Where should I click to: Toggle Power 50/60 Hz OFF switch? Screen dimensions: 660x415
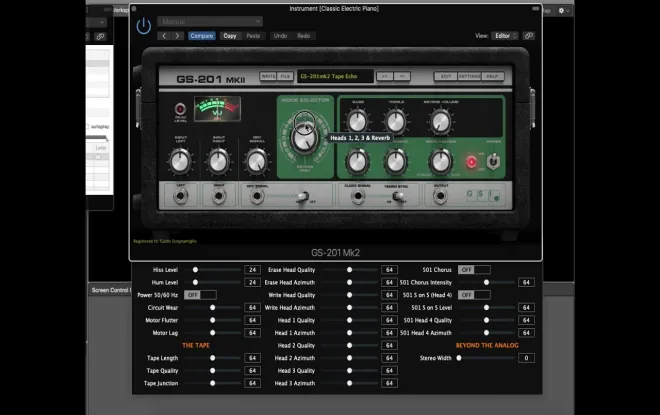pos(200,295)
